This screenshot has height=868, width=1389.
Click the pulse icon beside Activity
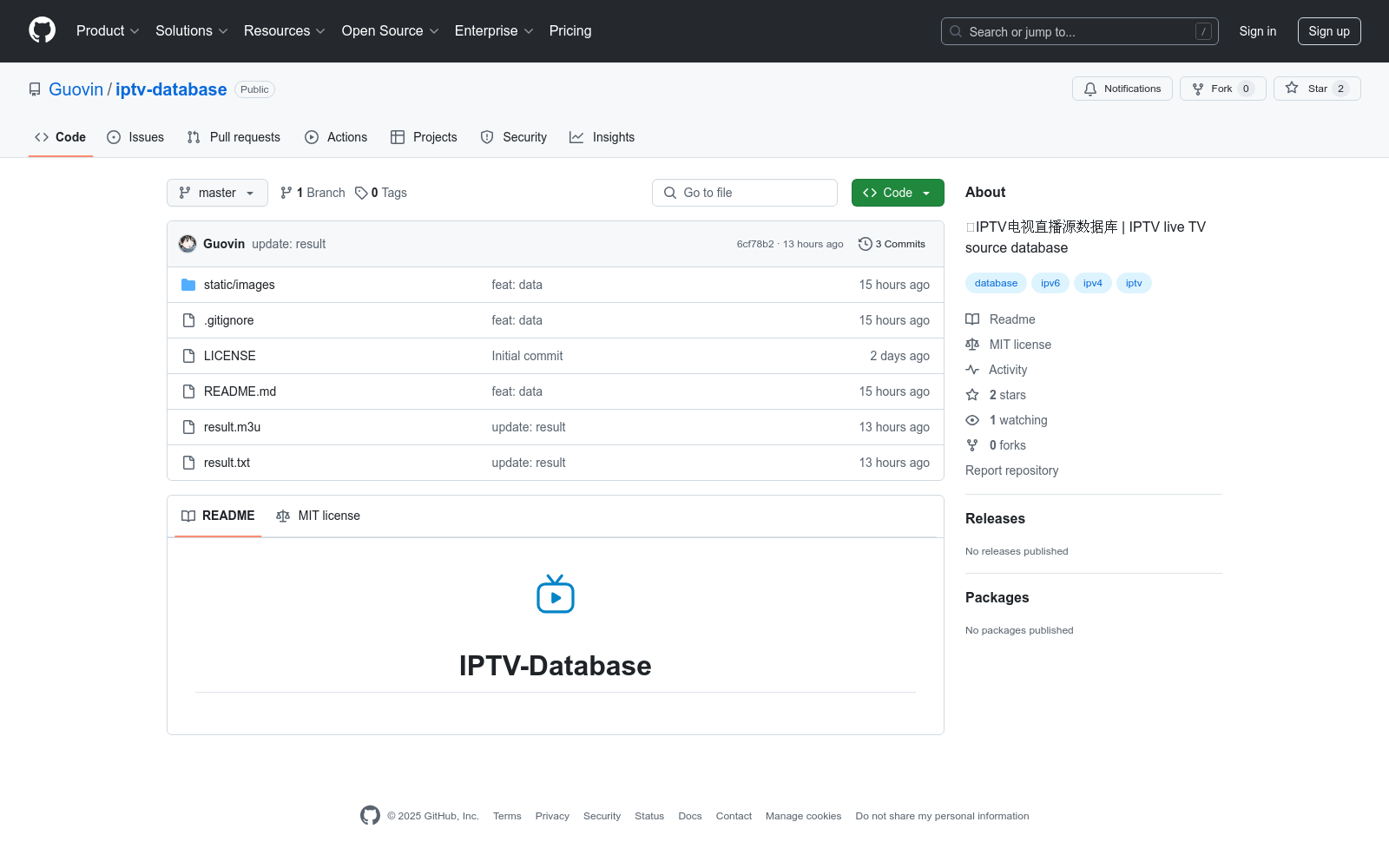tap(972, 370)
